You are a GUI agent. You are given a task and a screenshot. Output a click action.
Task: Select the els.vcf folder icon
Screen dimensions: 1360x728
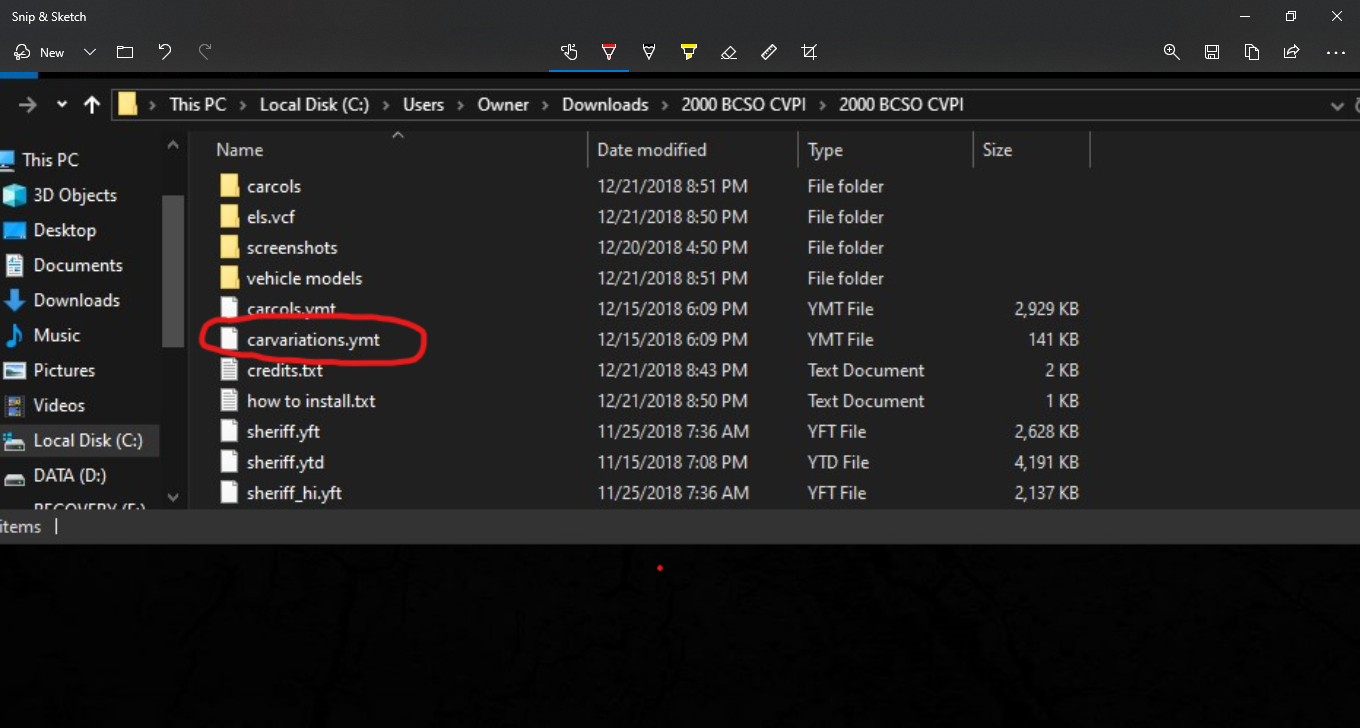[x=230, y=217]
